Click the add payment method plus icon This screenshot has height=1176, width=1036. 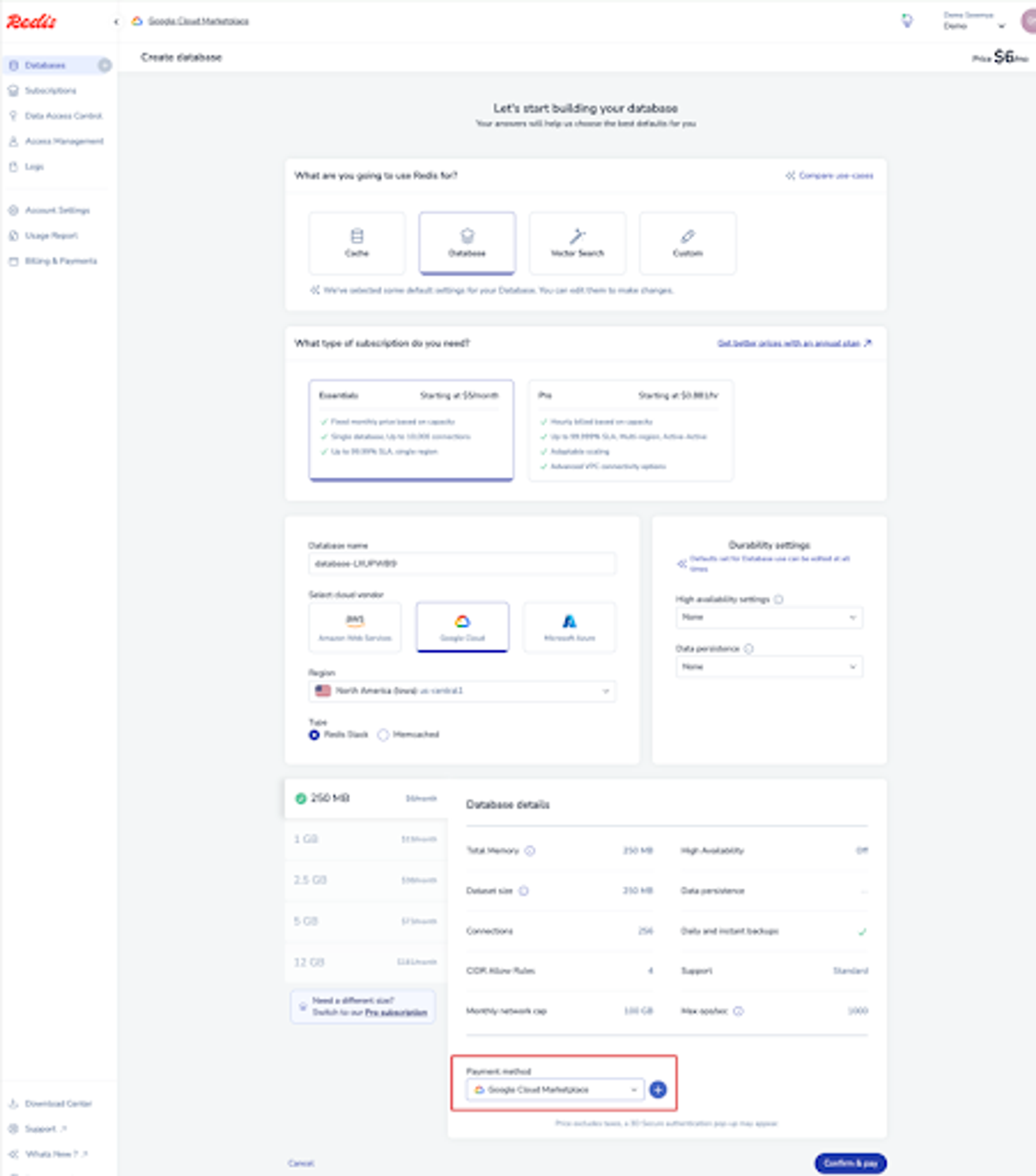(657, 1089)
